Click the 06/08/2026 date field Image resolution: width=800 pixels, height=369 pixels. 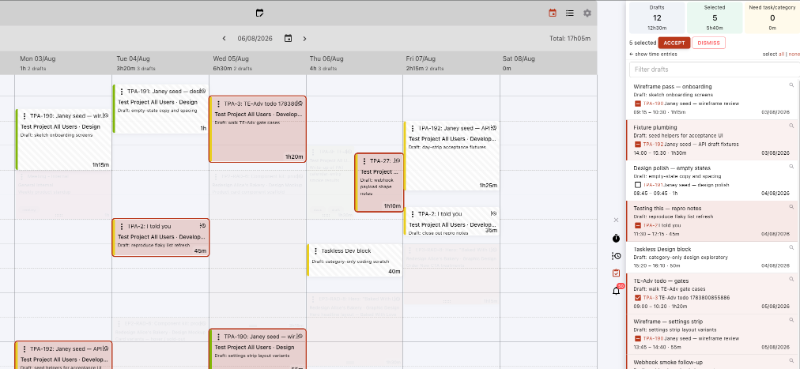click(x=255, y=38)
